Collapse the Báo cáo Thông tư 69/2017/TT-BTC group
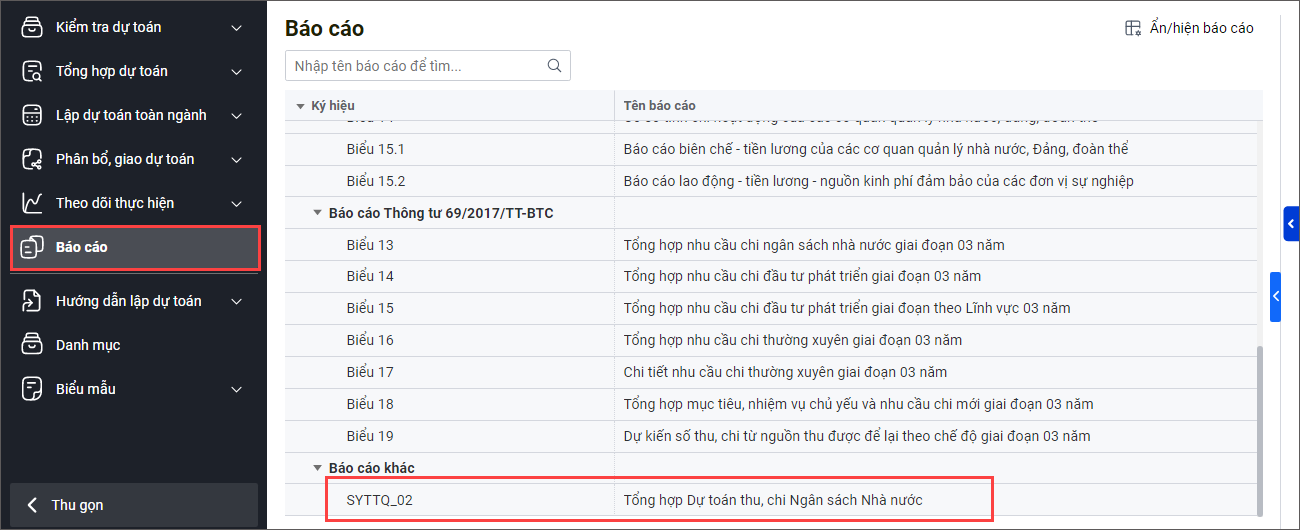Image resolution: width=1300 pixels, height=530 pixels. click(x=317, y=213)
